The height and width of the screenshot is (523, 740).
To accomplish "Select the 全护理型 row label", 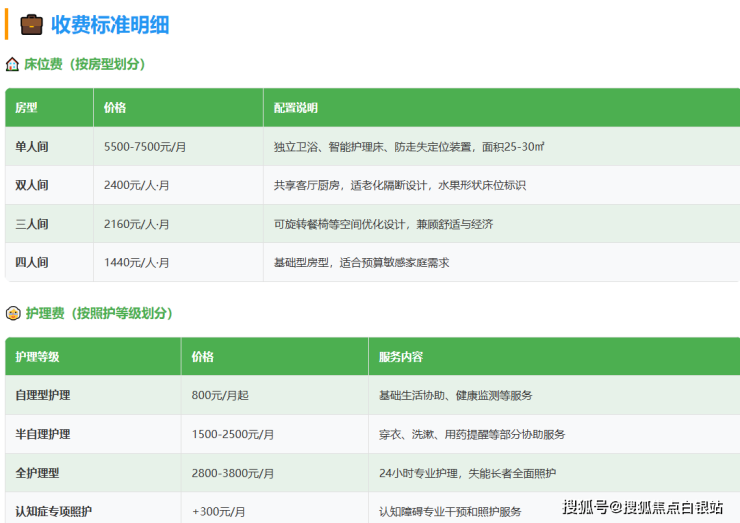I will coord(37,472).
